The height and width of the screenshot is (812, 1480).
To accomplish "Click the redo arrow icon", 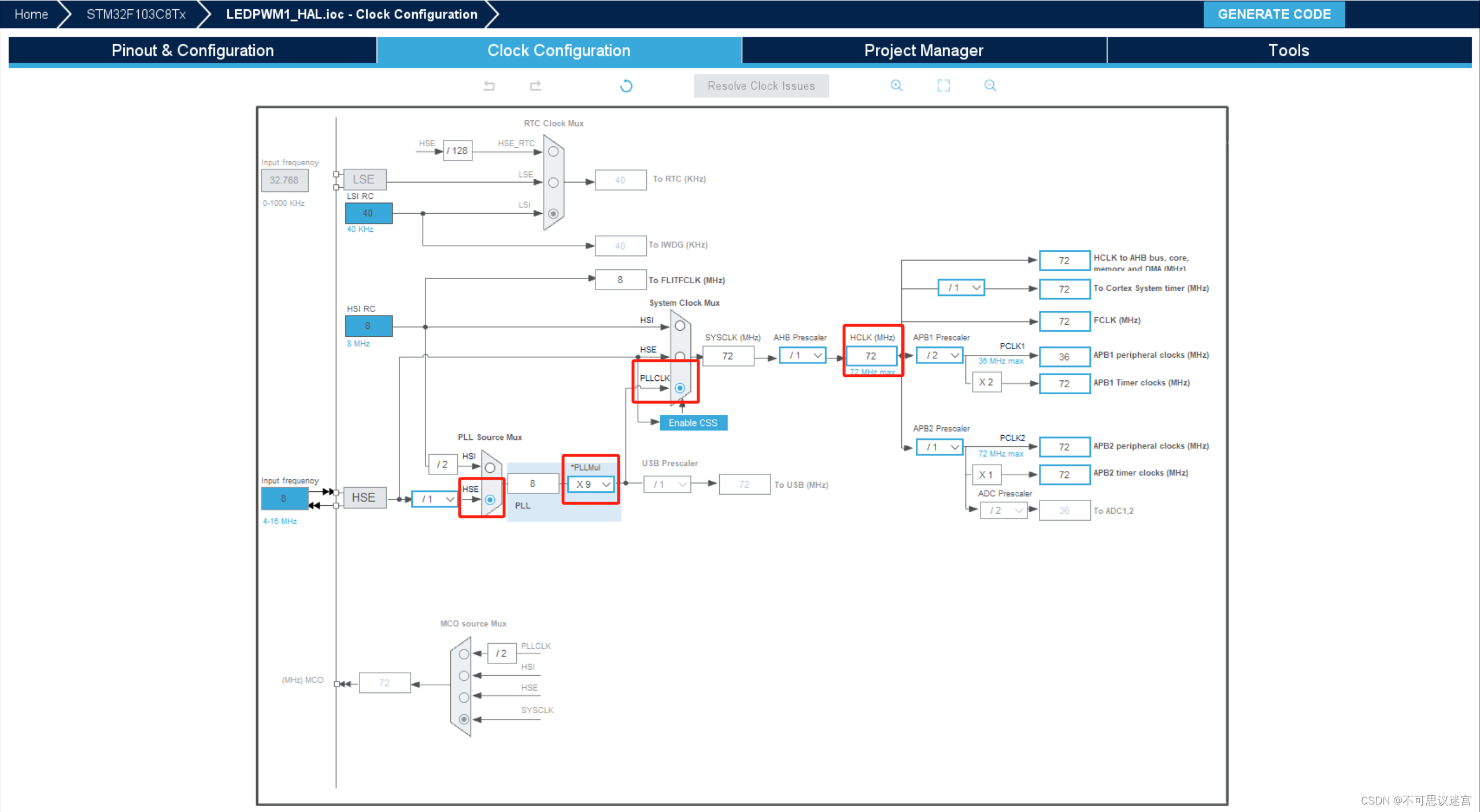I will [535, 86].
